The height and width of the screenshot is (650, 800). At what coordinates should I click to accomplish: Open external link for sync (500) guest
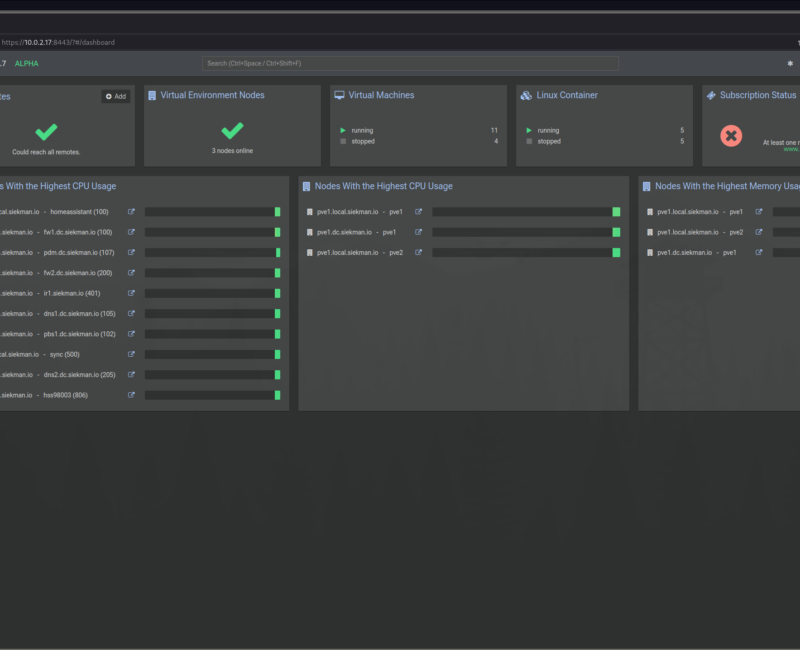pos(131,354)
